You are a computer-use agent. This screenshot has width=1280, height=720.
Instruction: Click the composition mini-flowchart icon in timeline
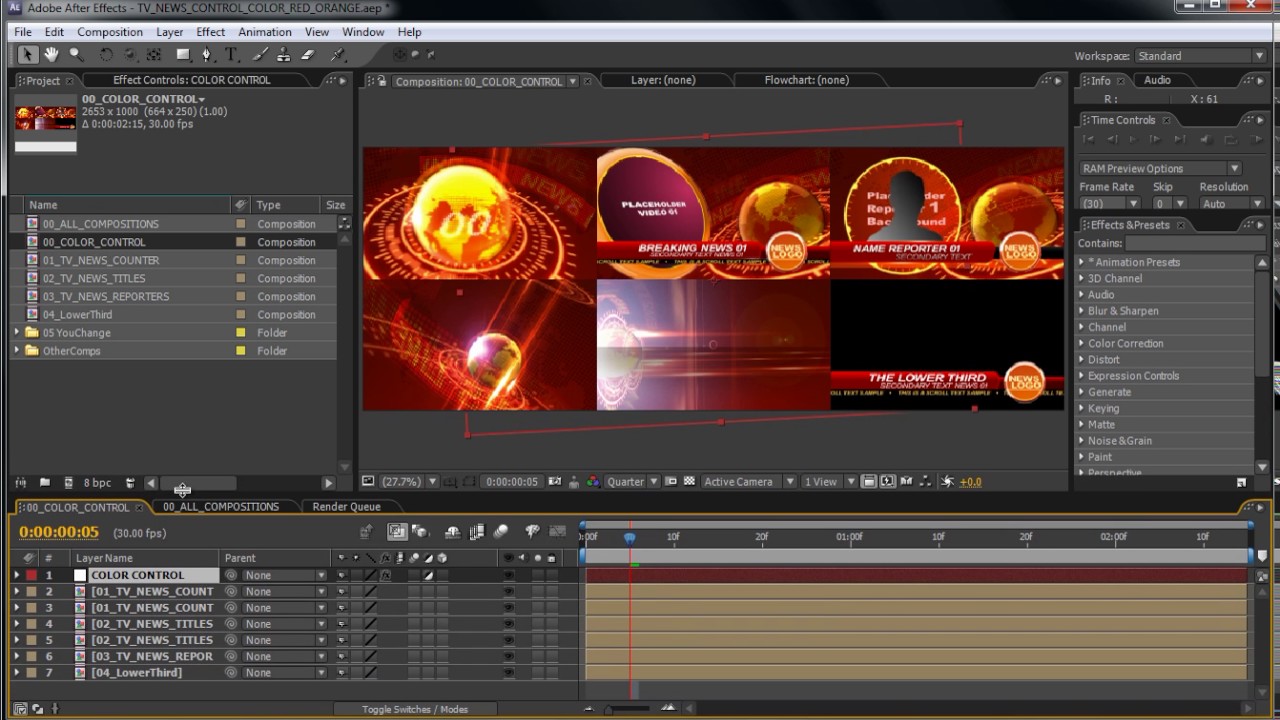coord(364,532)
